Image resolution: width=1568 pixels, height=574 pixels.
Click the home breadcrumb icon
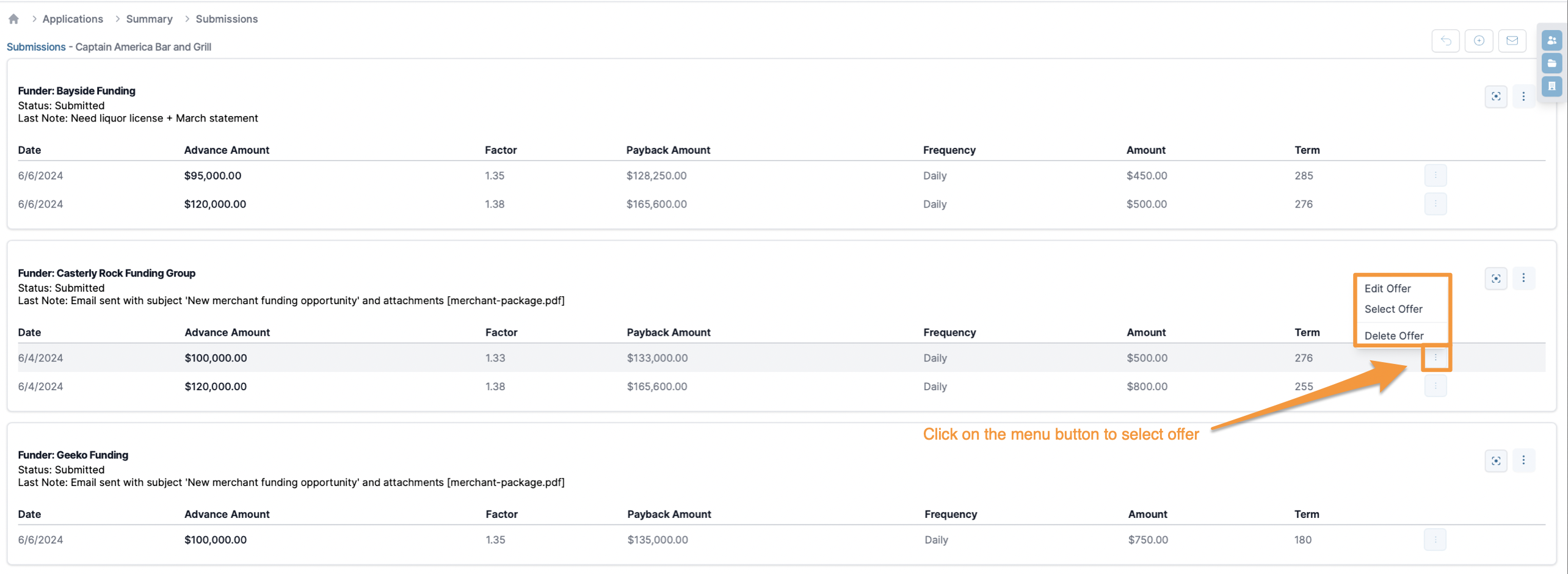tap(13, 19)
